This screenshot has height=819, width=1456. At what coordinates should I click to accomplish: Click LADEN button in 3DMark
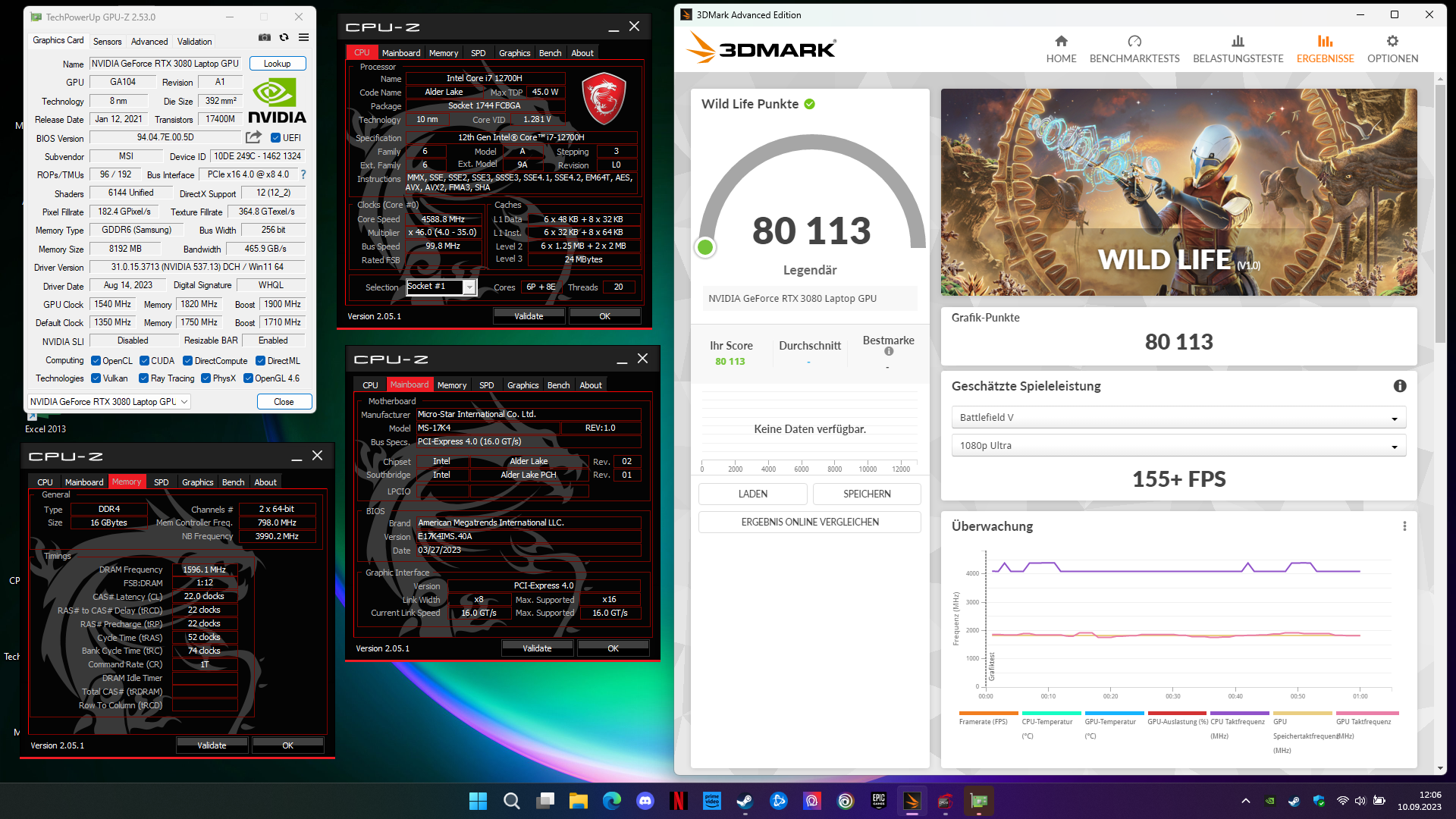(752, 494)
